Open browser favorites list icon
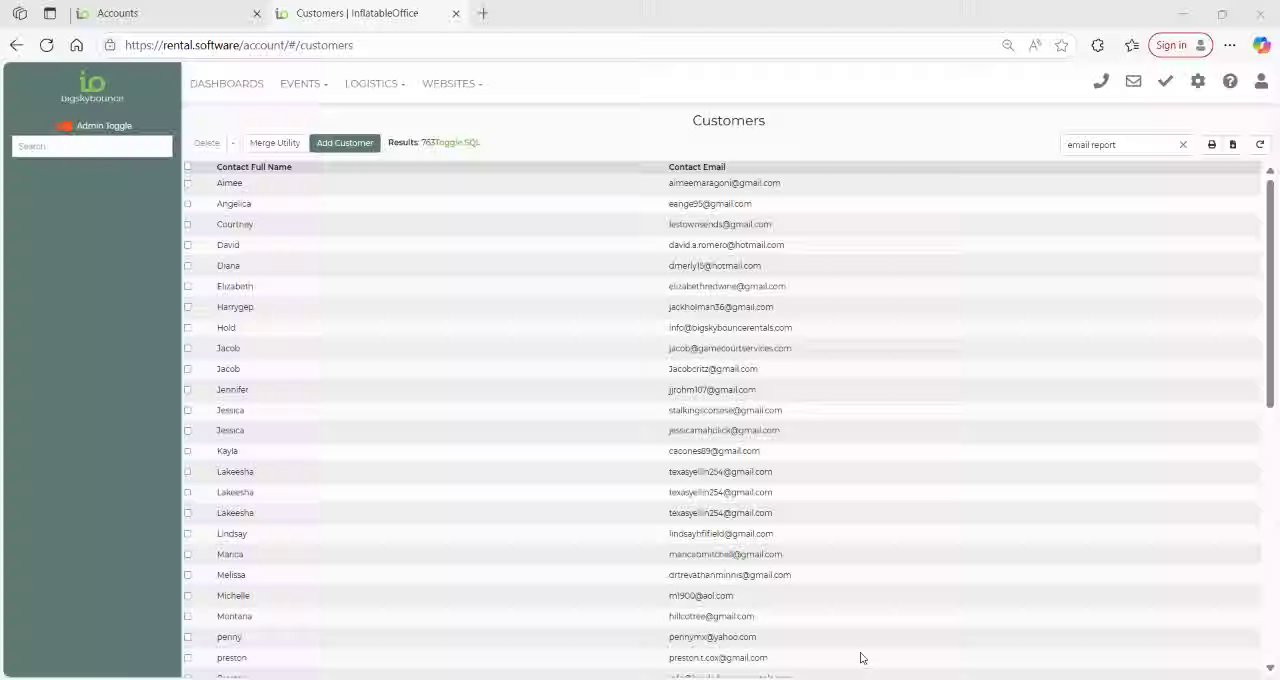The width and height of the screenshot is (1280, 680). [1132, 45]
